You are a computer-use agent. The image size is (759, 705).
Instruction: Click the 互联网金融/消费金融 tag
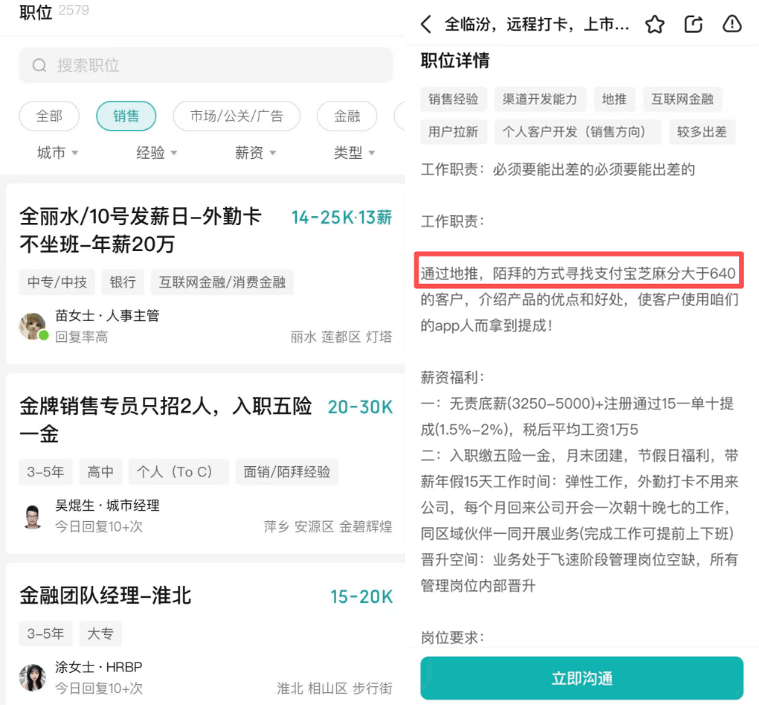pyautogui.click(x=222, y=282)
